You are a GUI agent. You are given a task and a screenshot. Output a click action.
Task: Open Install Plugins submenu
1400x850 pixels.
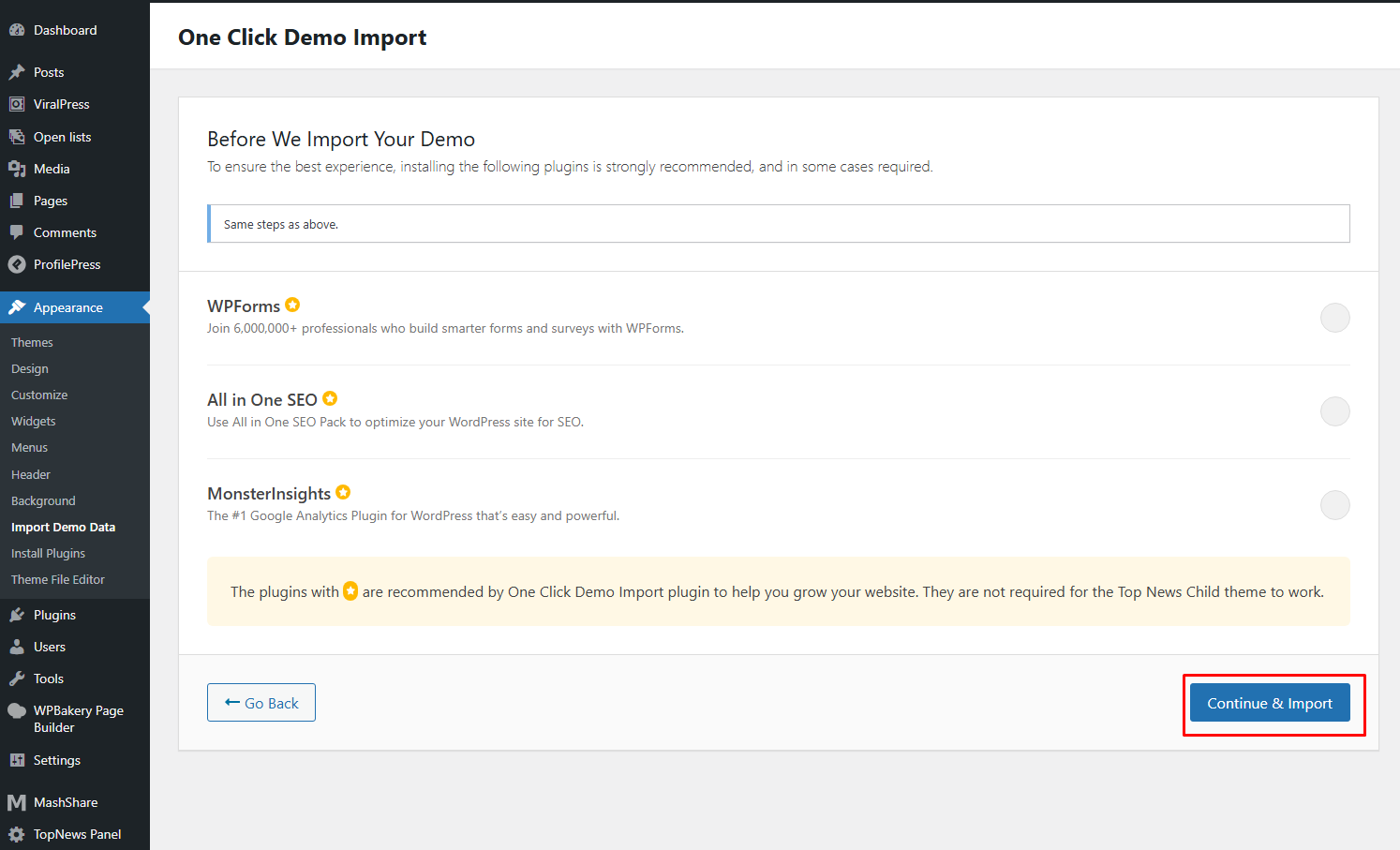coord(48,553)
